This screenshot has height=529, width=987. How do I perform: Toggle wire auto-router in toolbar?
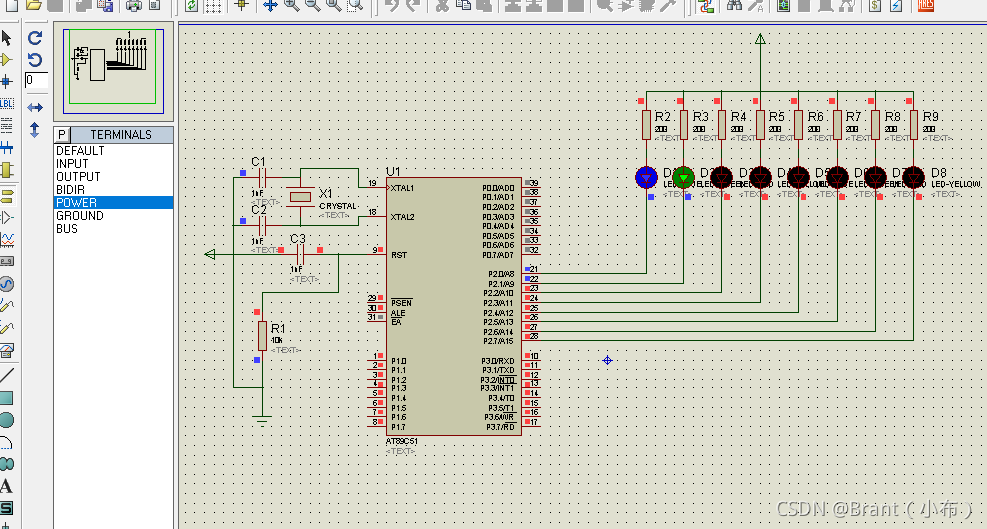(x=707, y=6)
